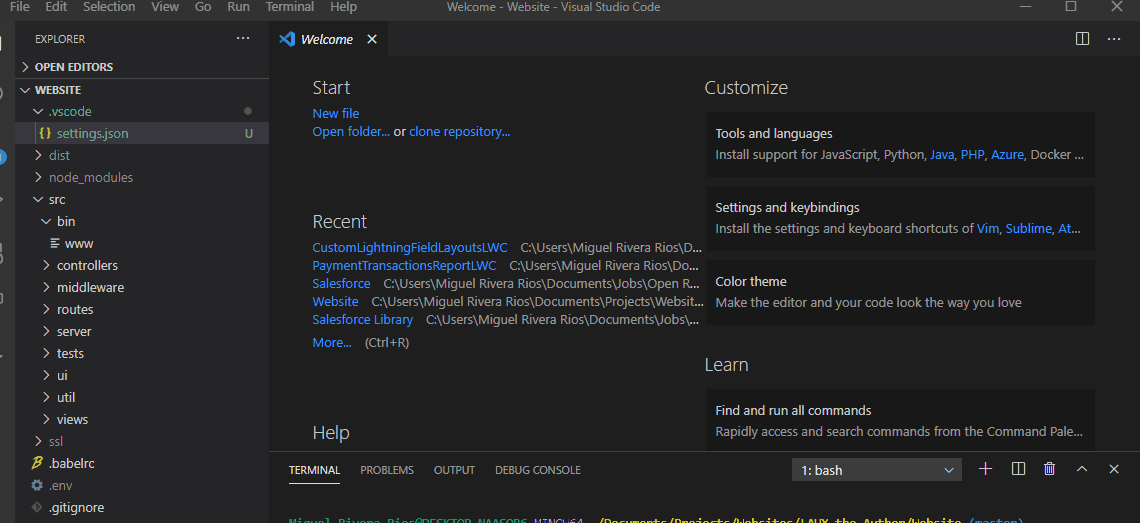Open Explorer panel ellipsis menu
Viewport: 1140px width, 523px height.
coord(243,39)
